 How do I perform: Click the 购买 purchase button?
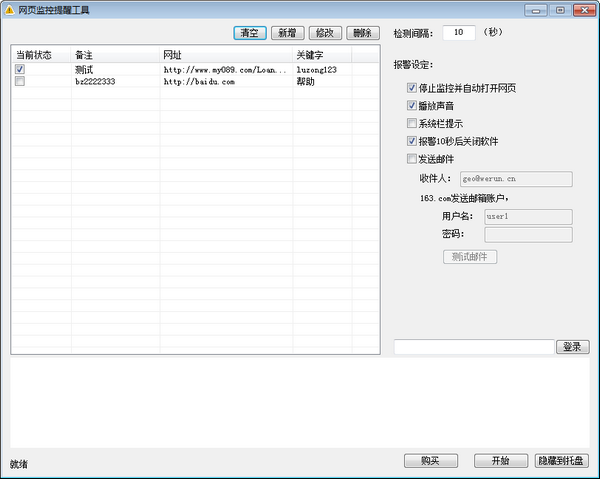pyautogui.click(x=430, y=461)
